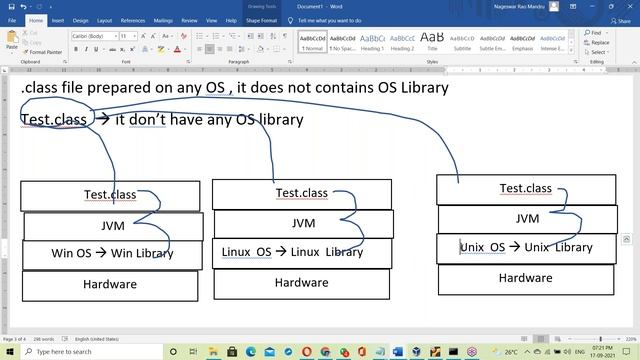
Task: Open the paragraph shading color
Action: click(260, 49)
